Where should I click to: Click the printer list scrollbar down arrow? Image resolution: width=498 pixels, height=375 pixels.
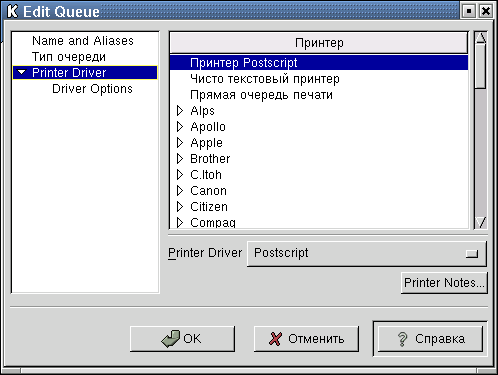click(480, 222)
